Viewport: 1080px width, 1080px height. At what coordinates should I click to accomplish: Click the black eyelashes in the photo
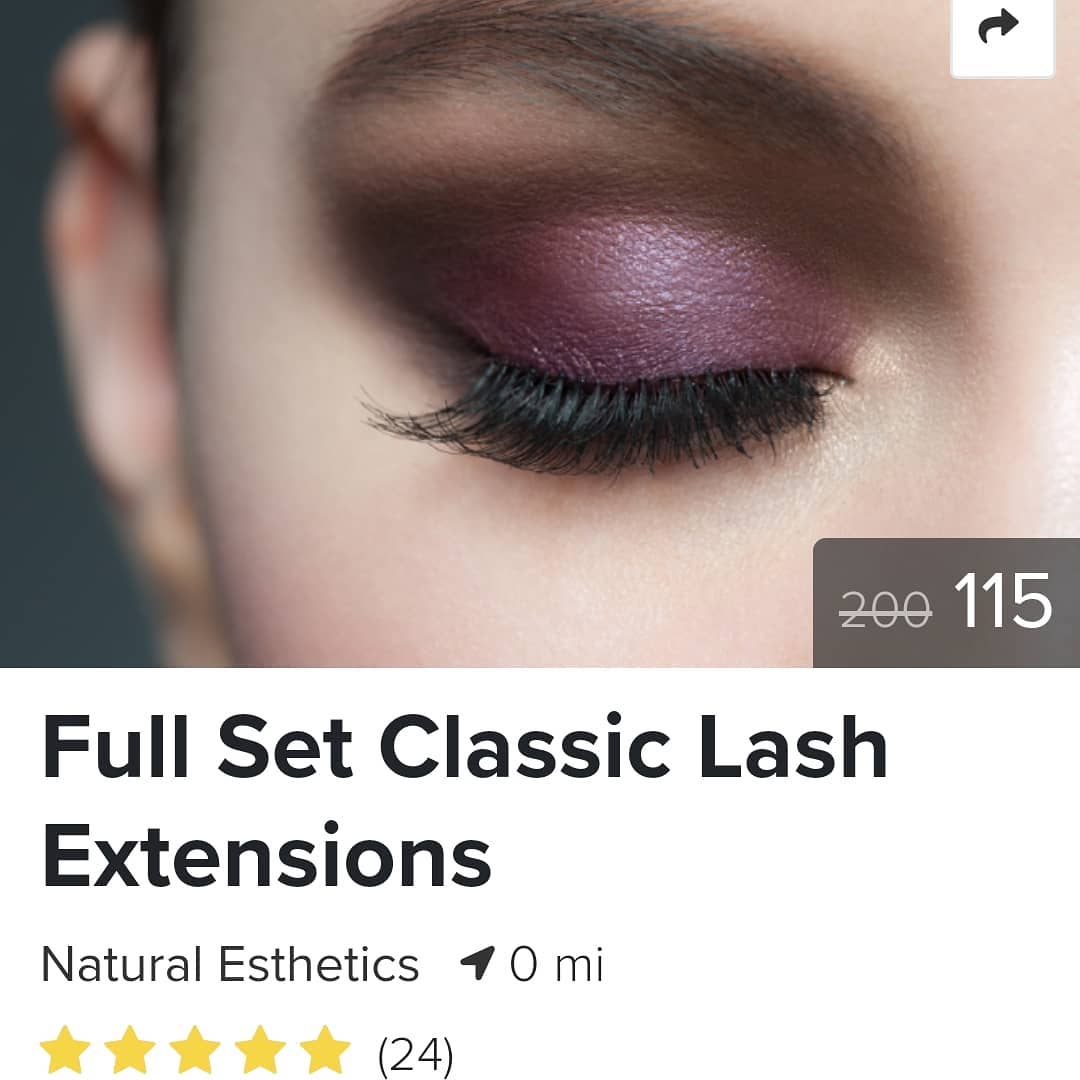click(599, 417)
